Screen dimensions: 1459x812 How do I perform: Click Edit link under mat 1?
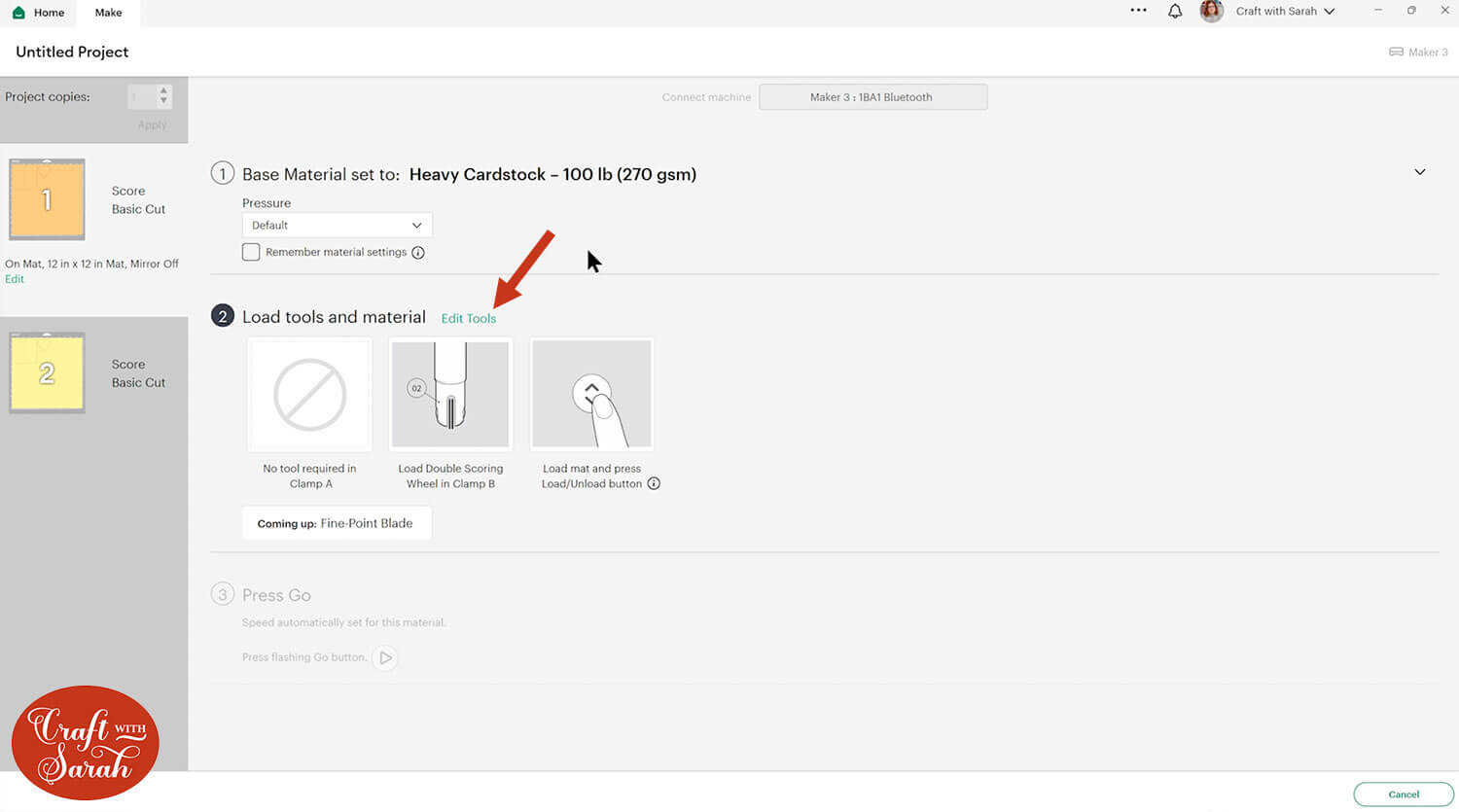coord(15,279)
